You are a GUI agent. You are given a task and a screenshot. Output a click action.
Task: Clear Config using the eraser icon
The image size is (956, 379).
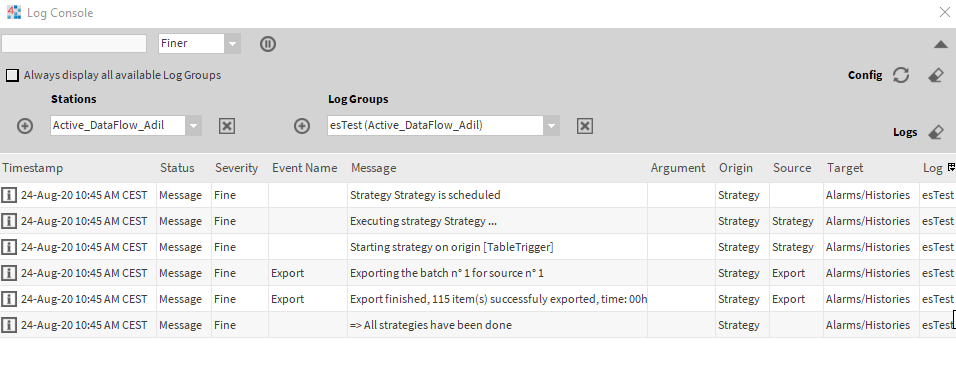pos(936,75)
